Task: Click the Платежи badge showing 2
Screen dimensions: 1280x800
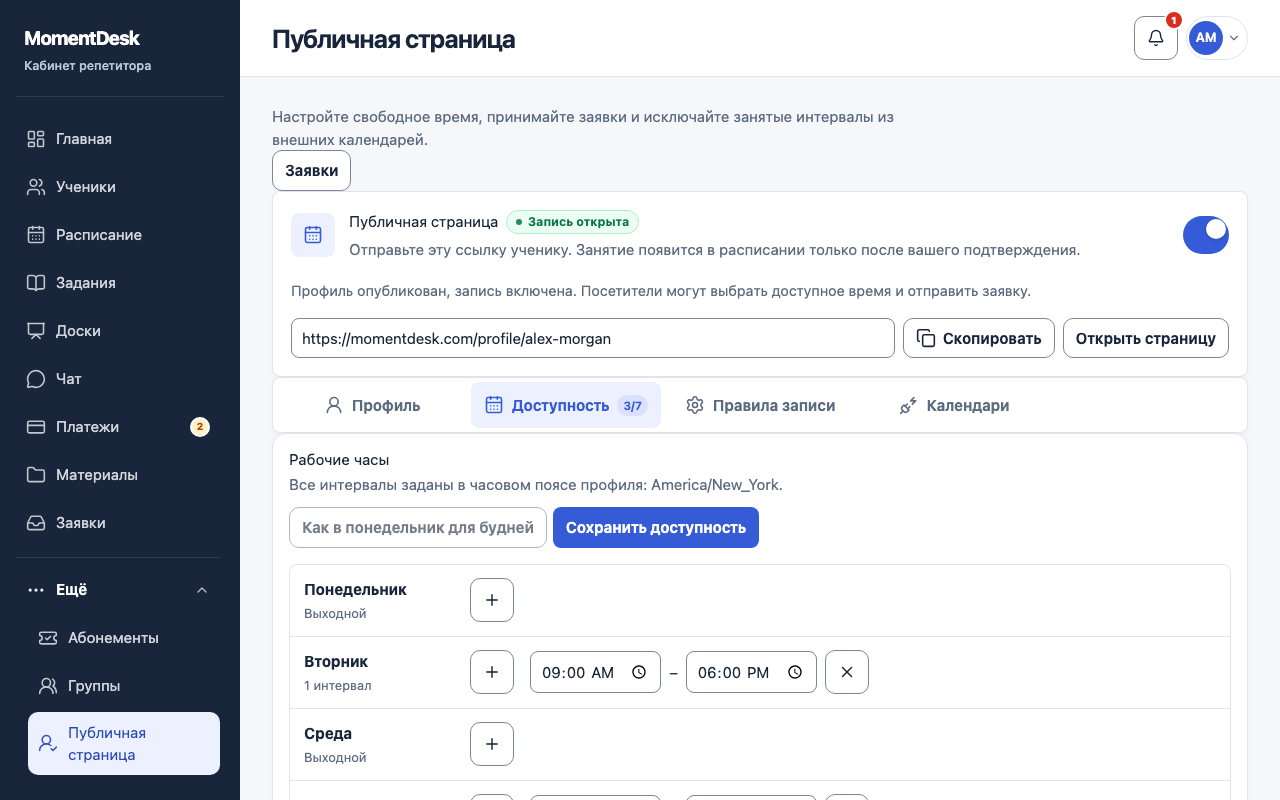Action: tap(200, 427)
